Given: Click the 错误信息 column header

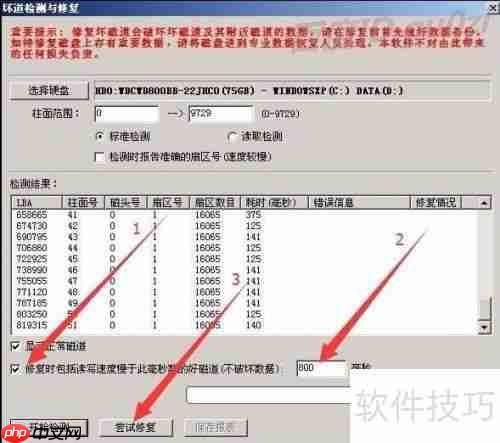Looking at the screenshot, I should point(359,203).
